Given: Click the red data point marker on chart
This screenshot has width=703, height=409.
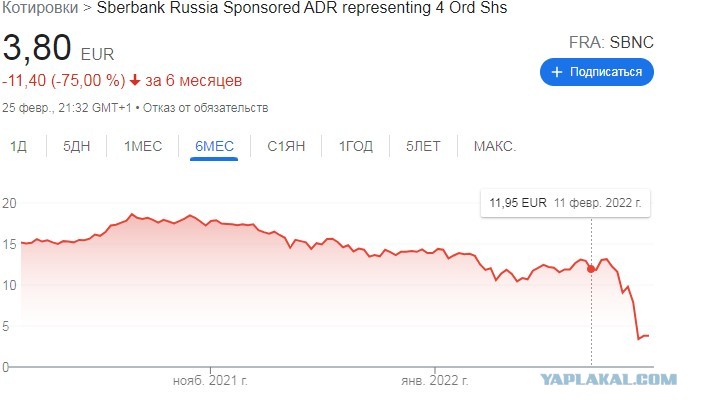Looking at the screenshot, I should [x=591, y=269].
